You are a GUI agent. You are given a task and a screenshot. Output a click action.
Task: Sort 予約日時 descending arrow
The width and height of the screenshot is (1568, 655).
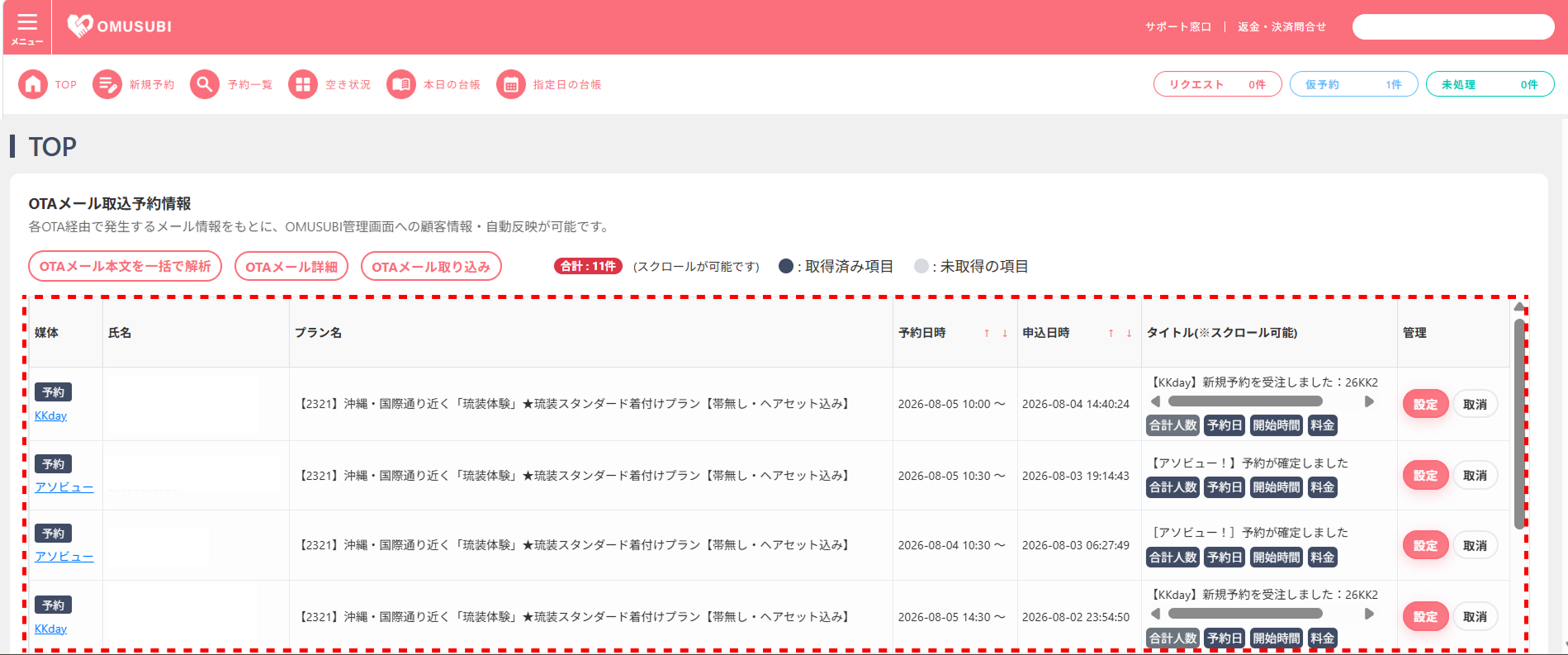point(1005,333)
